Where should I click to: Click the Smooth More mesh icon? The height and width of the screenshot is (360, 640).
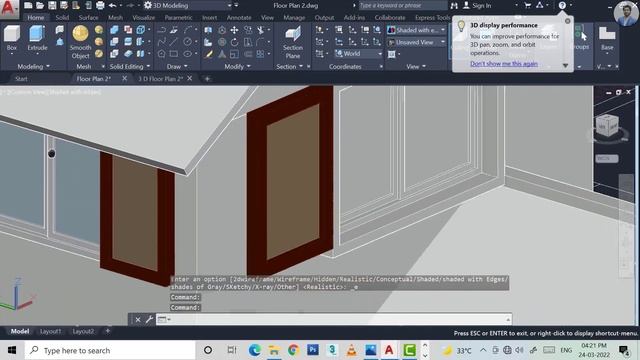click(99, 29)
